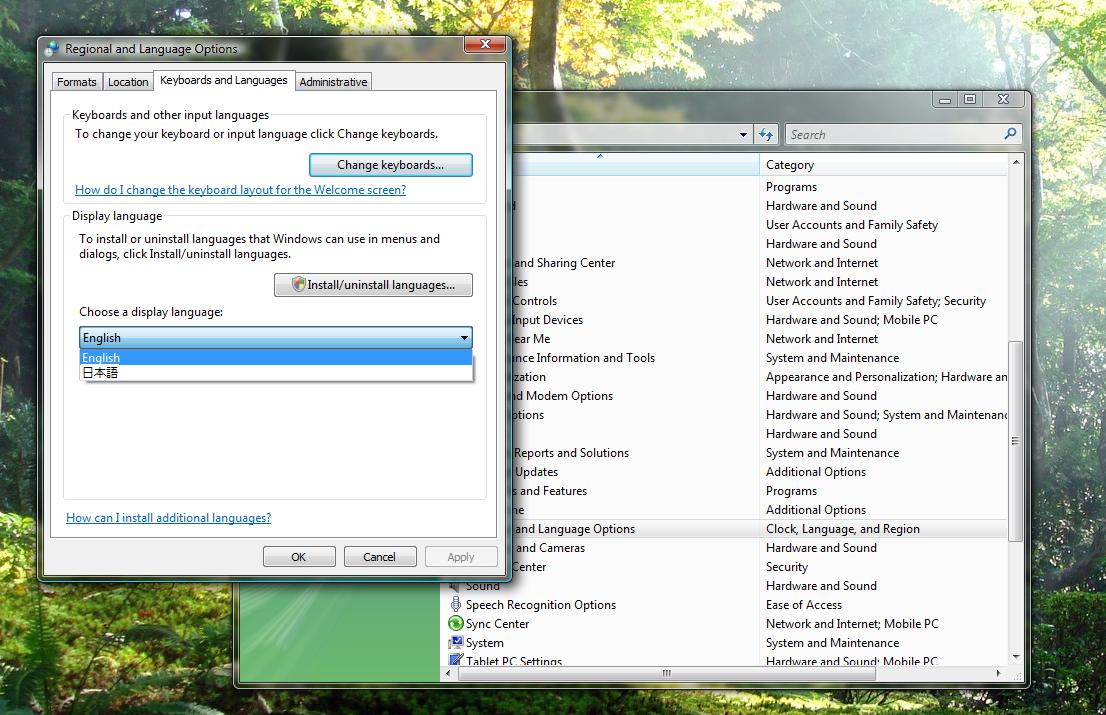1106x715 pixels.
Task: Cancel the Regional and Language Options dialog
Action: coord(379,557)
